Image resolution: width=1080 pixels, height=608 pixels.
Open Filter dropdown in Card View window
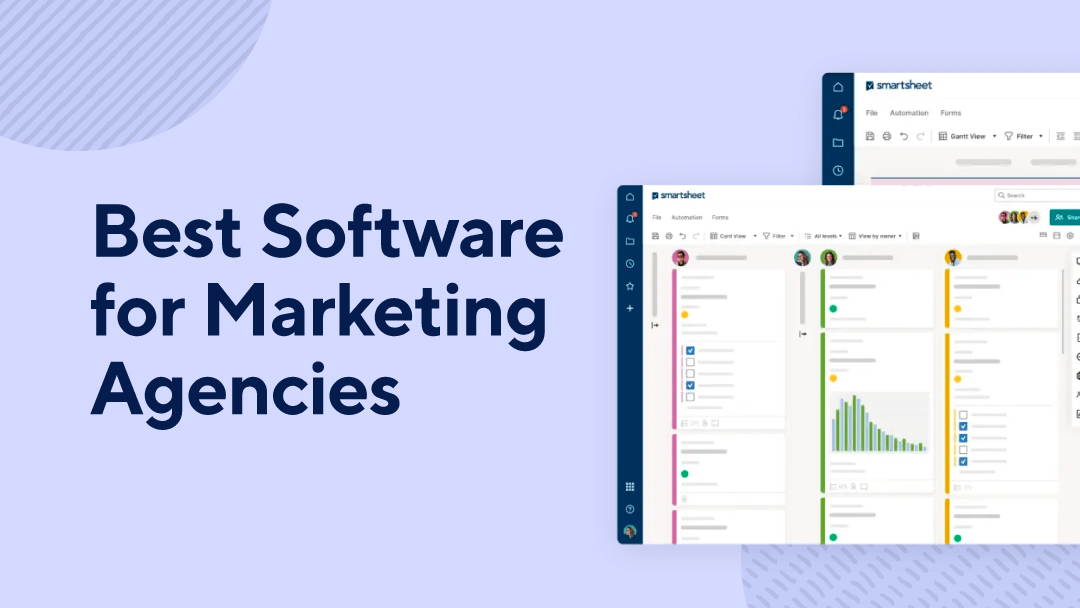(778, 236)
